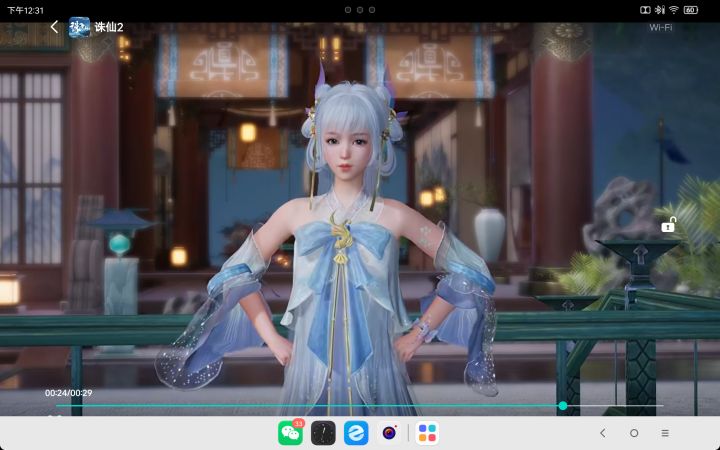Open the Clock app in dock
This screenshot has width=720, height=450.
click(323, 433)
